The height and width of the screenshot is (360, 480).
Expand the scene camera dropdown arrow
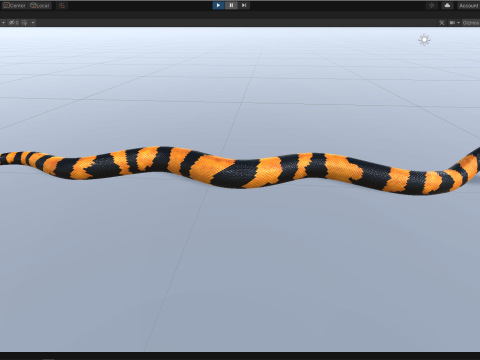(459, 23)
